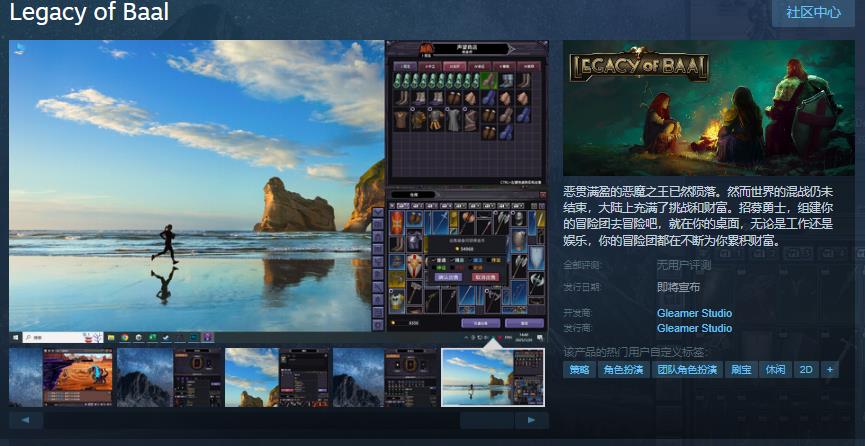Toggle the blue-labeled rarity checkbox in sell dialog
This screenshot has height=446, width=865.
471,261
